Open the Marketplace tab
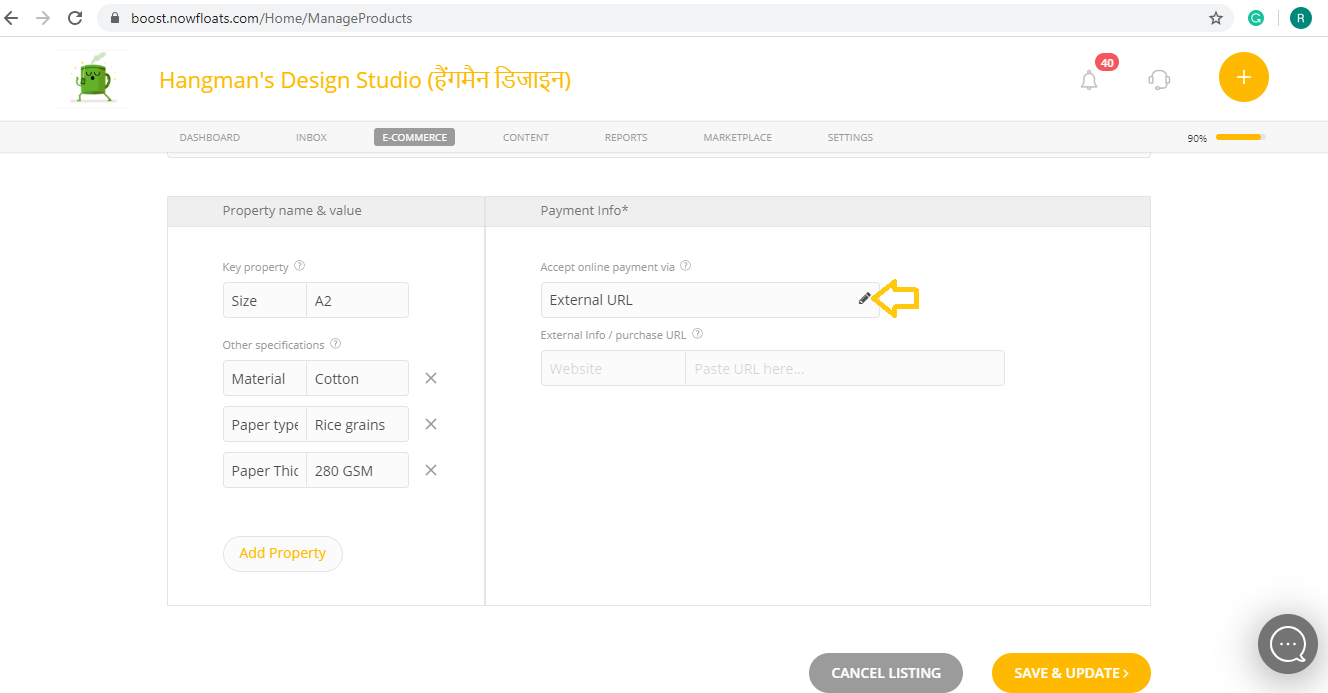The image size is (1328, 693). click(737, 137)
